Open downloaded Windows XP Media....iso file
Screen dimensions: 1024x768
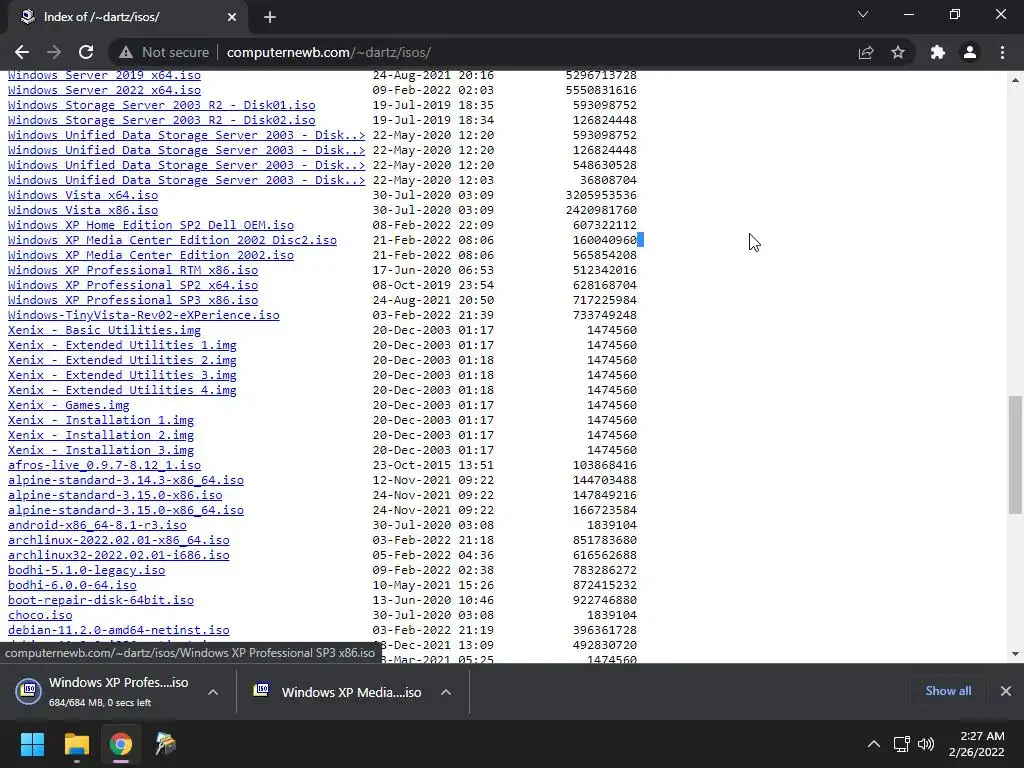[x=337, y=692]
